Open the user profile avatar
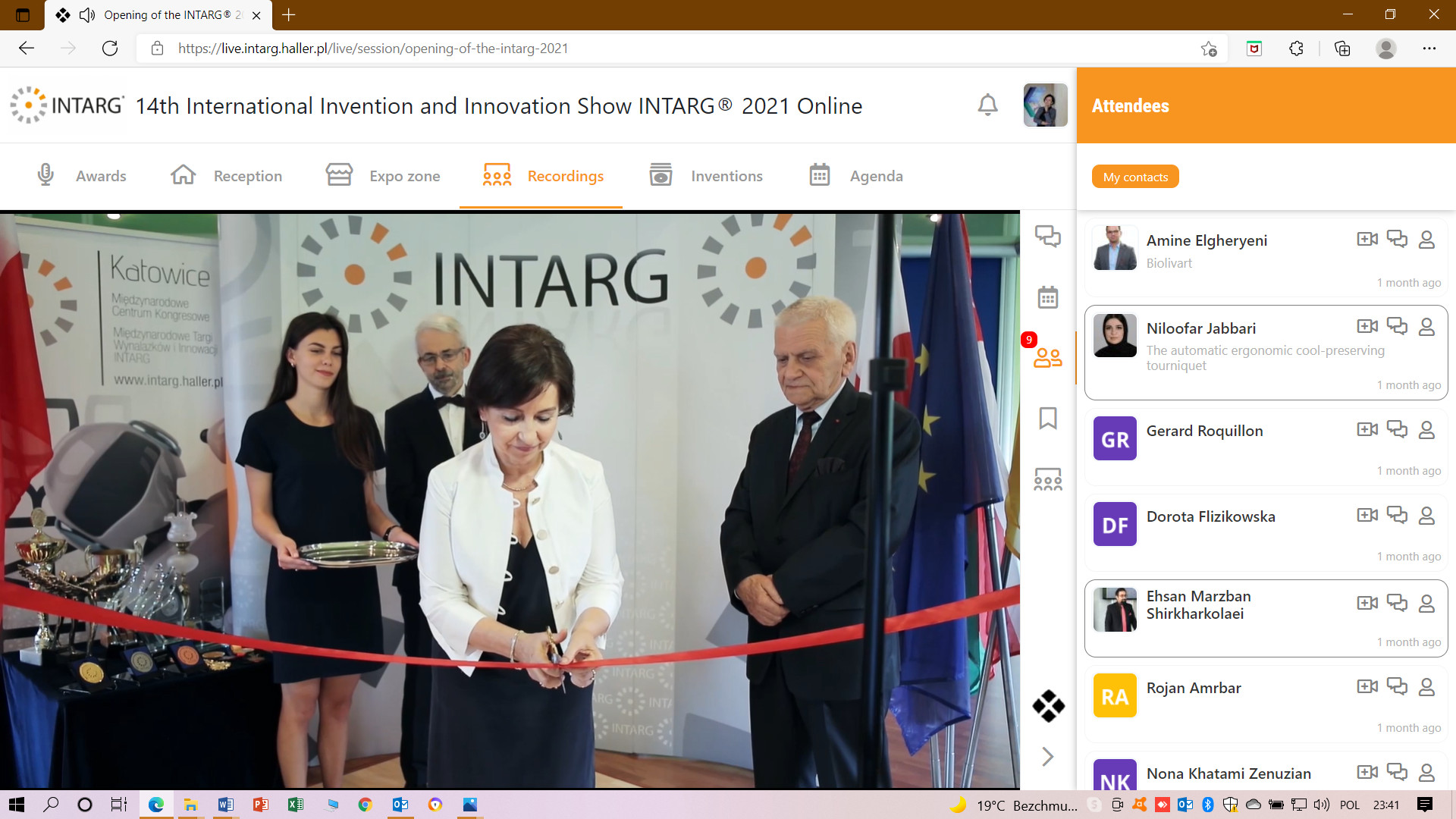 [x=1045, y=105]
